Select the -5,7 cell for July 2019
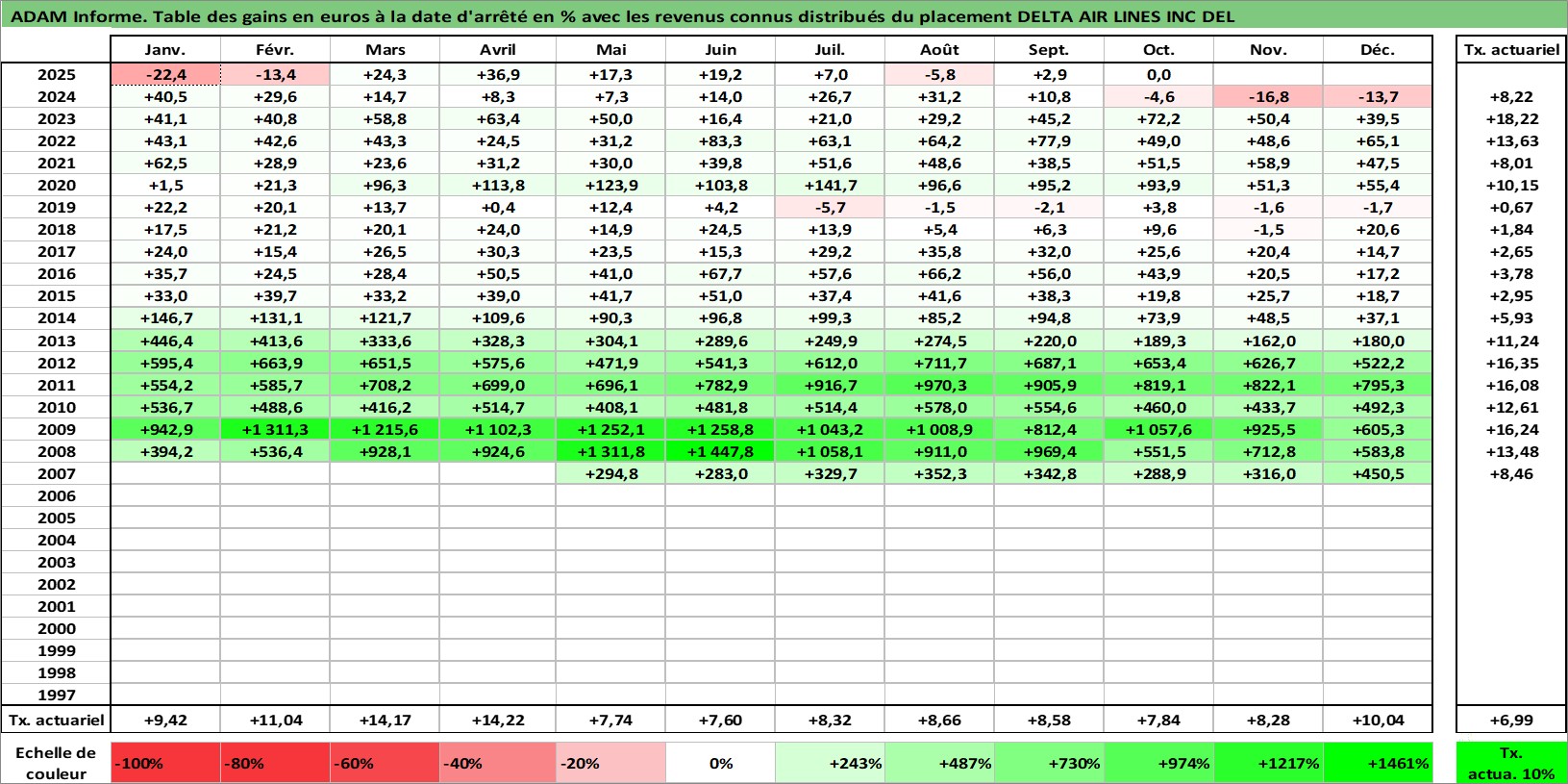Viewport: 1568px width, 784px height. tap(830, 208)
